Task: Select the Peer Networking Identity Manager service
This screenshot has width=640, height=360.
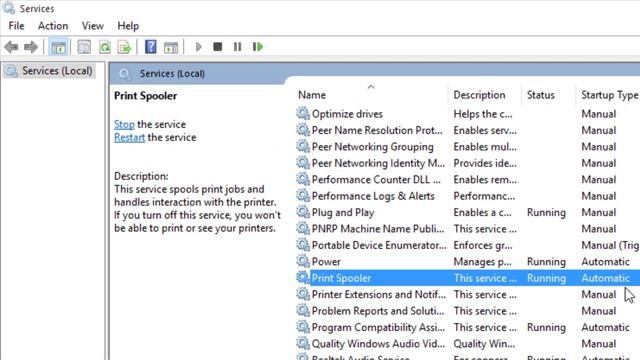Action: (x=378, y=163)
